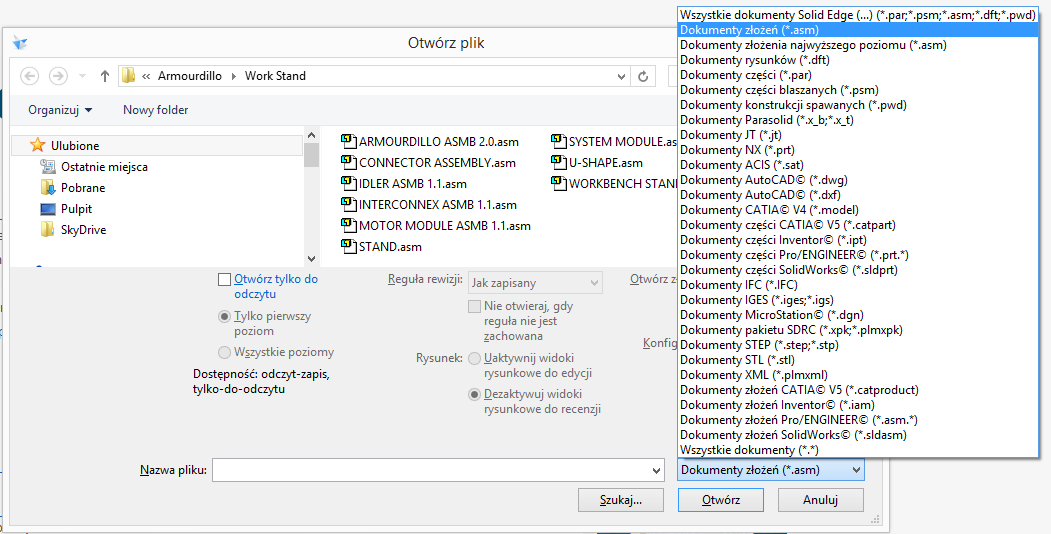Click the Solid Edge dialog title icon
This screenshot has height=534, width=1051.
tap(20, 44)
